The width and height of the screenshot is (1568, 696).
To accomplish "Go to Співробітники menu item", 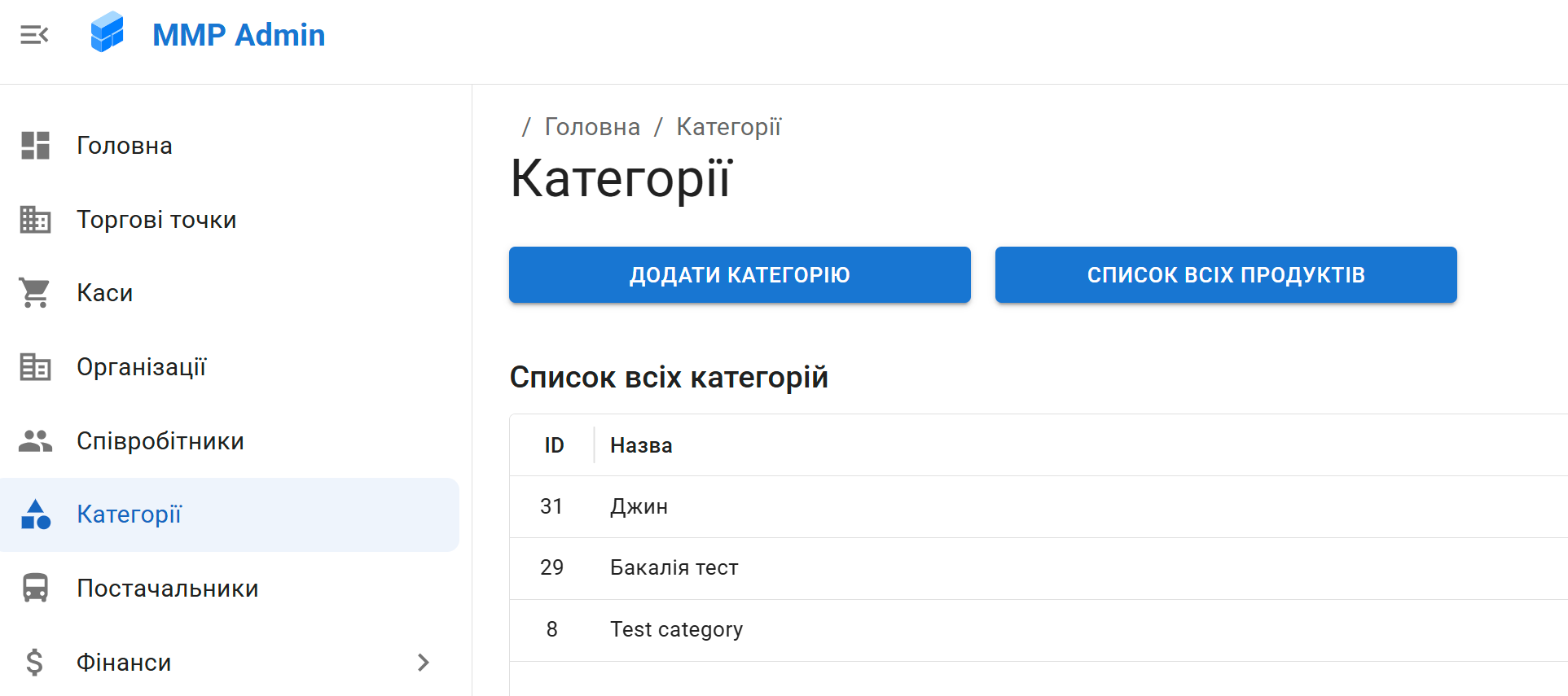I will [160, 441].
